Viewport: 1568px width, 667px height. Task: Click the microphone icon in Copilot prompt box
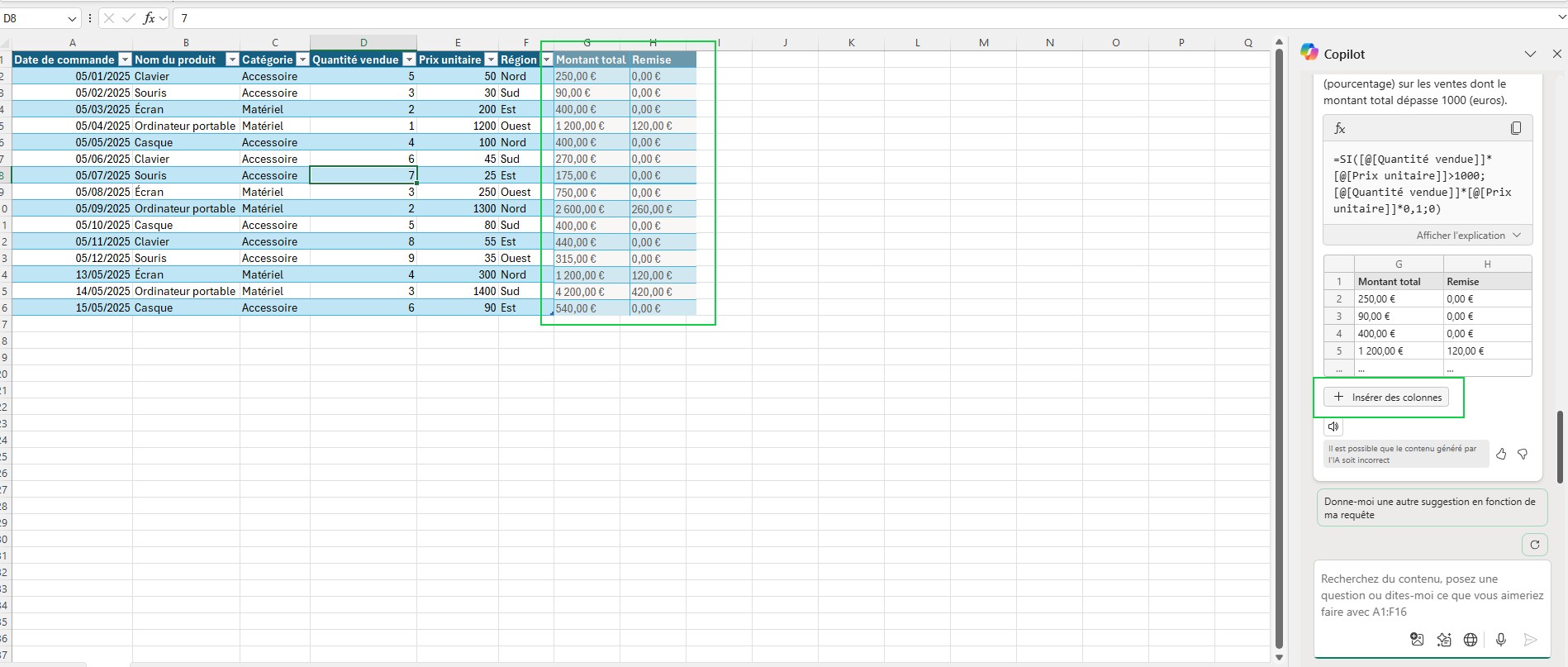(1500, 639)
